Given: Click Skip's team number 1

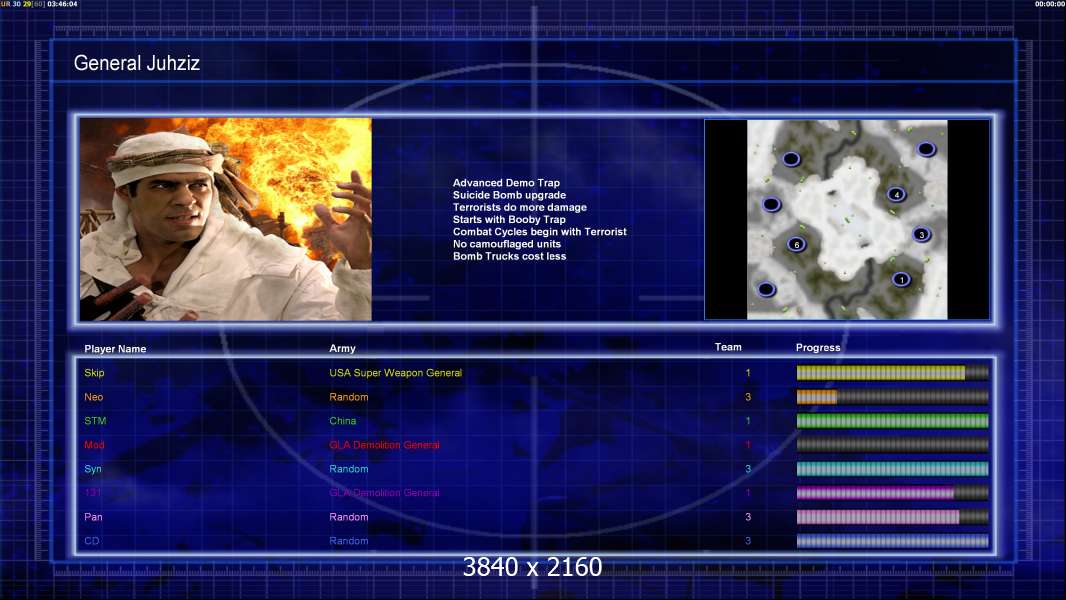Looking at the screenshot, I should tap(748, 373).
